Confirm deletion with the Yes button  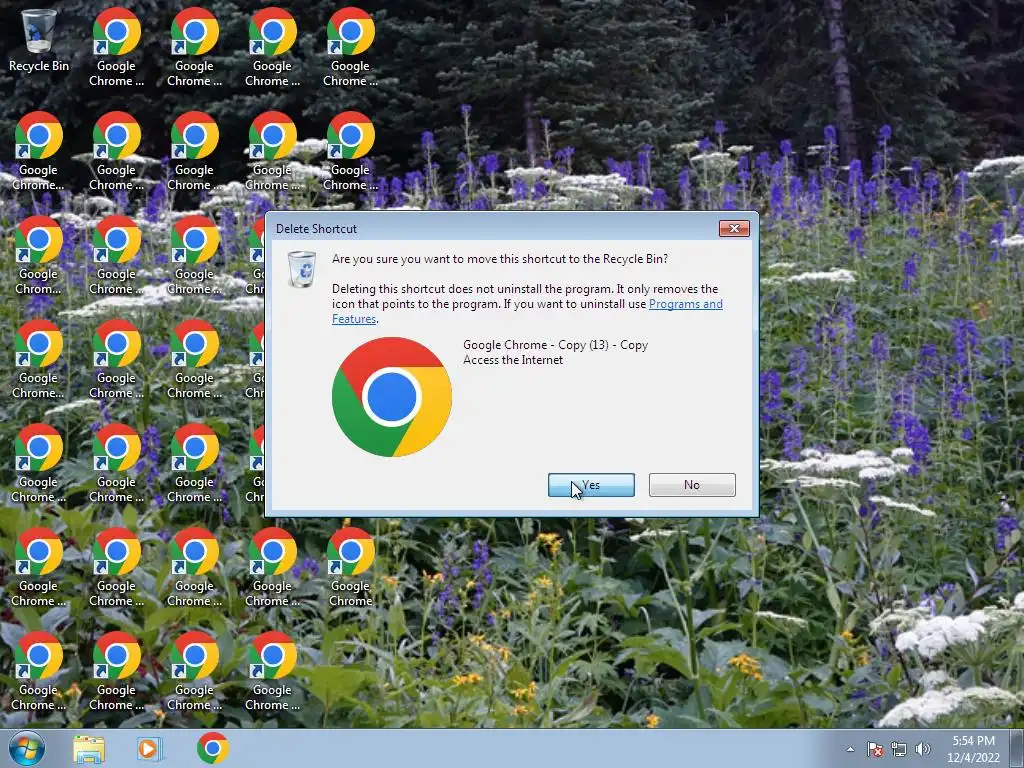(591, 485)
